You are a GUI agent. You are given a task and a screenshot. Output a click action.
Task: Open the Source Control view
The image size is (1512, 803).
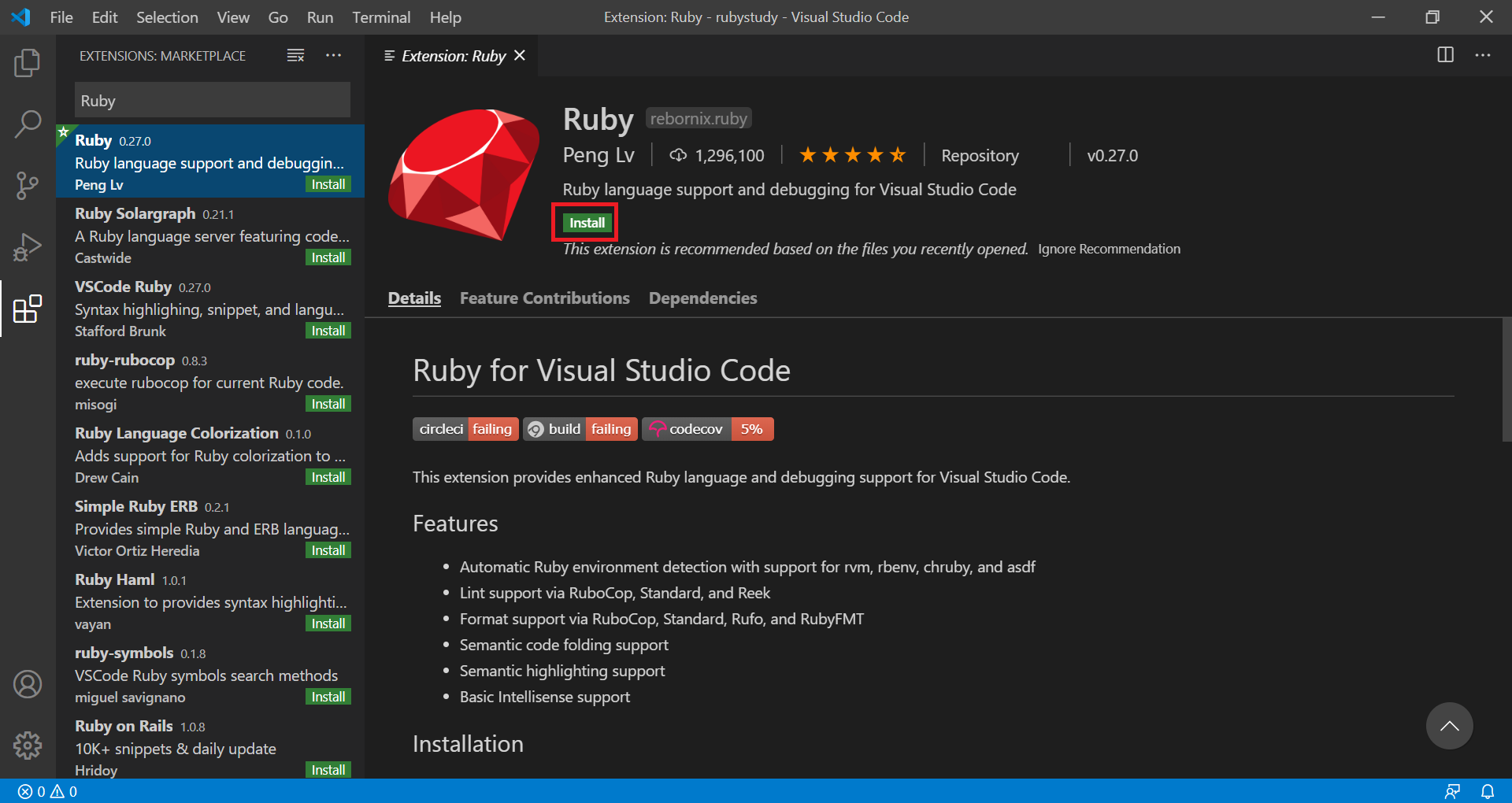pos(28,186)
